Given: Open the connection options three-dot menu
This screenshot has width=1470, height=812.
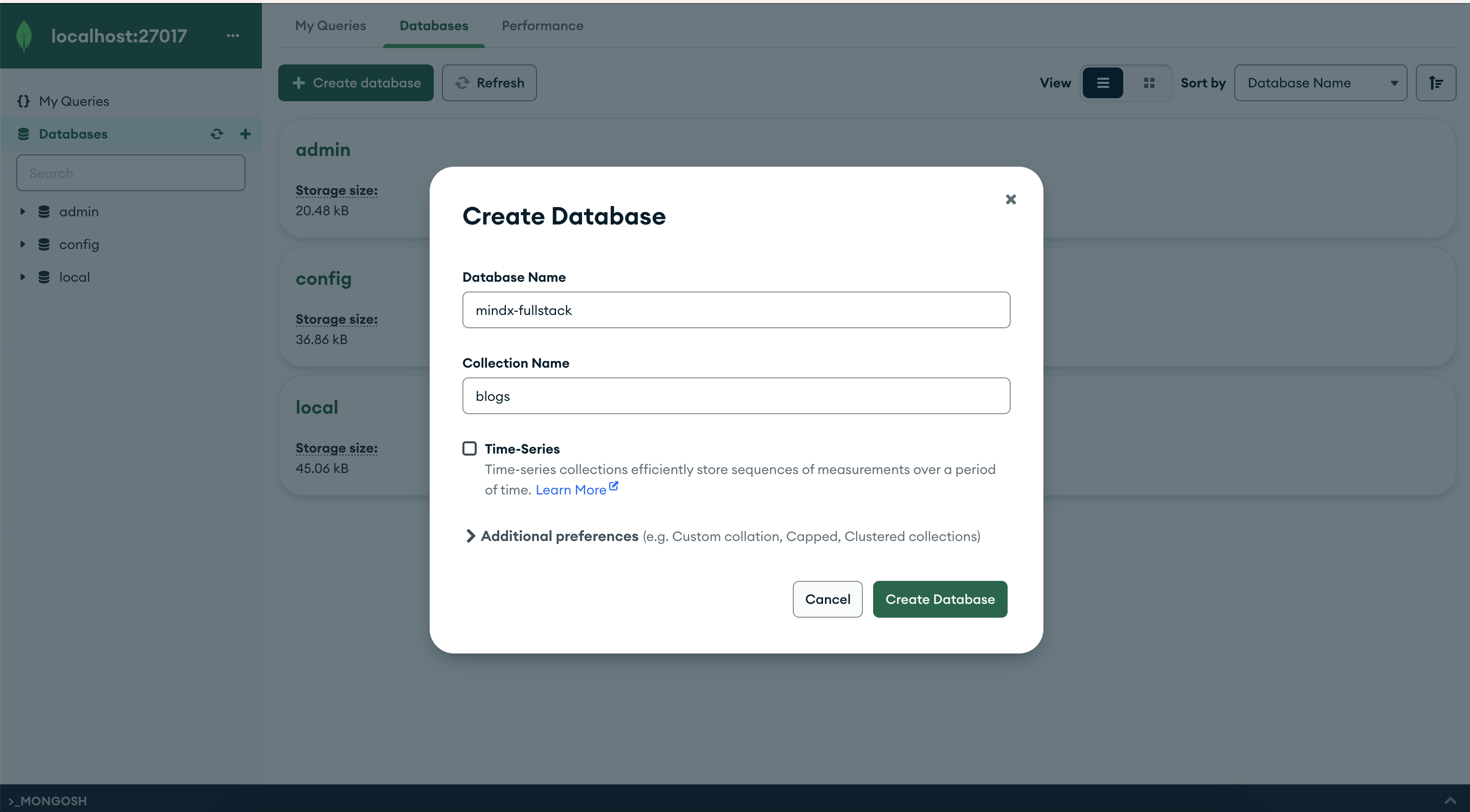Looking at the screenshot, I should [233, 35].
